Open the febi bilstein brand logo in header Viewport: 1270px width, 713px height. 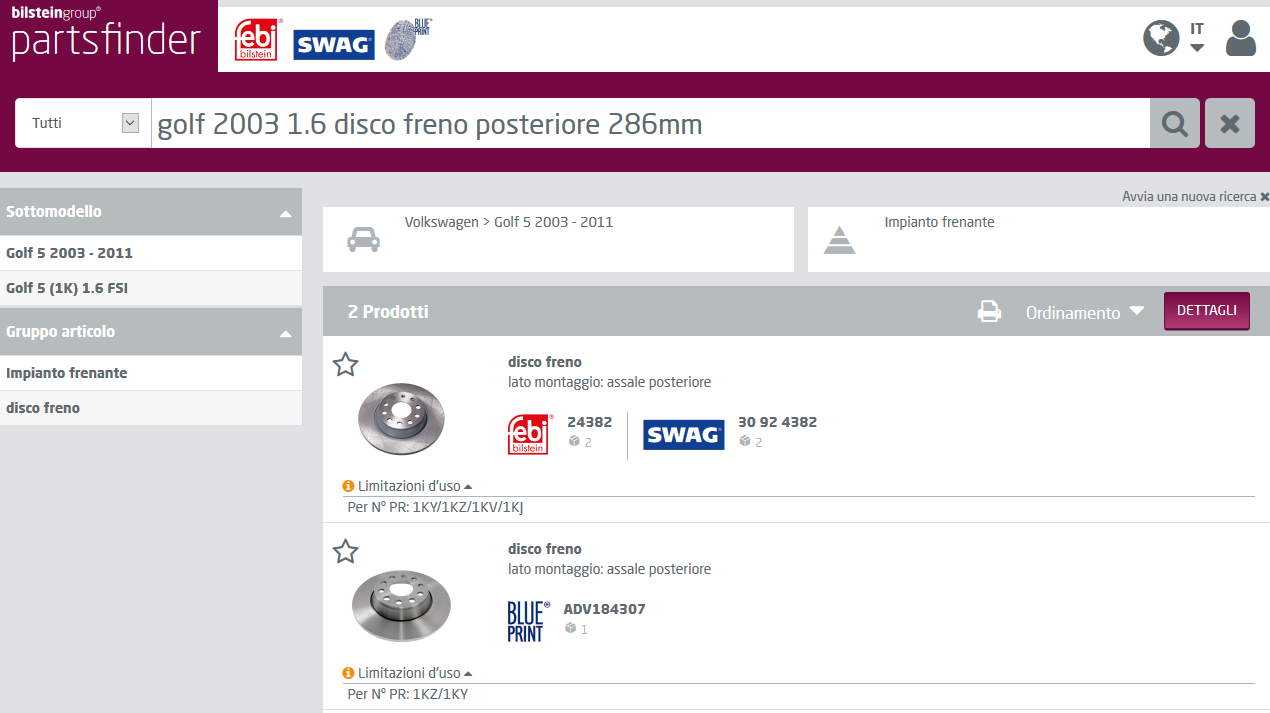click(x=257, y=40)
